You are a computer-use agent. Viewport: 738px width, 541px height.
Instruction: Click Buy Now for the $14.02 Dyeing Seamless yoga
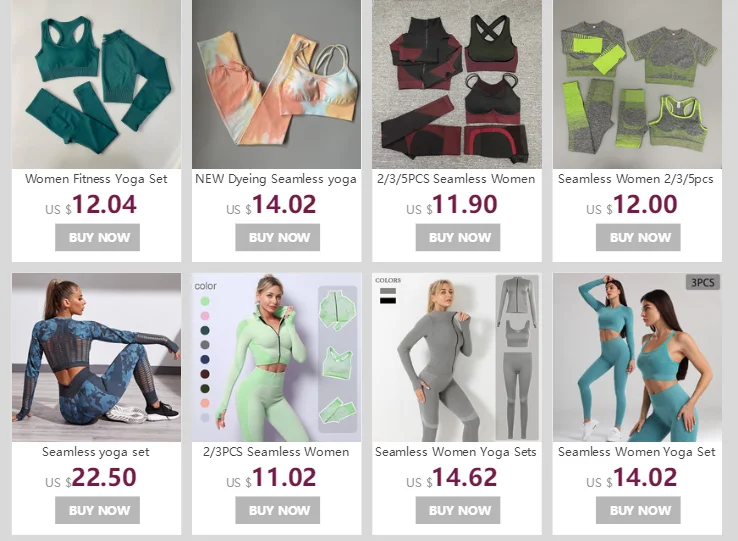coord(278,237)
